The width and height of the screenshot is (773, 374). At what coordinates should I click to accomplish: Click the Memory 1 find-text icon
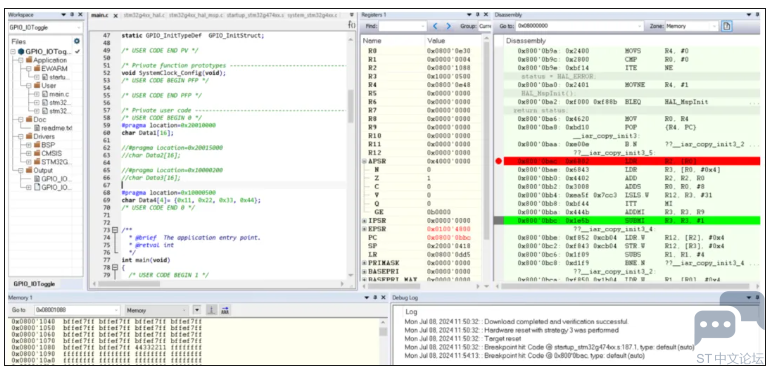225,310
